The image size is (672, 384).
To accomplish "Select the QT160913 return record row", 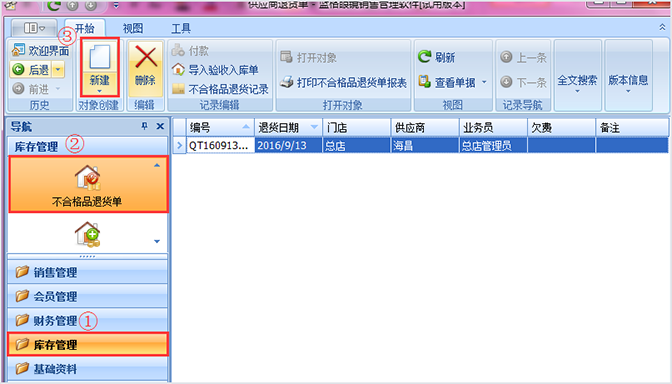I will tap(420, 145).
